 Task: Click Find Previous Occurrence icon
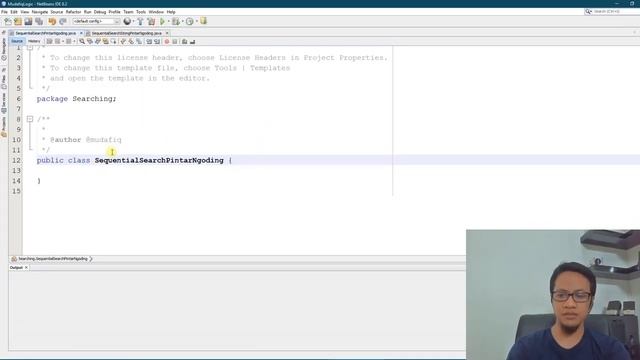tap(90, 41)
